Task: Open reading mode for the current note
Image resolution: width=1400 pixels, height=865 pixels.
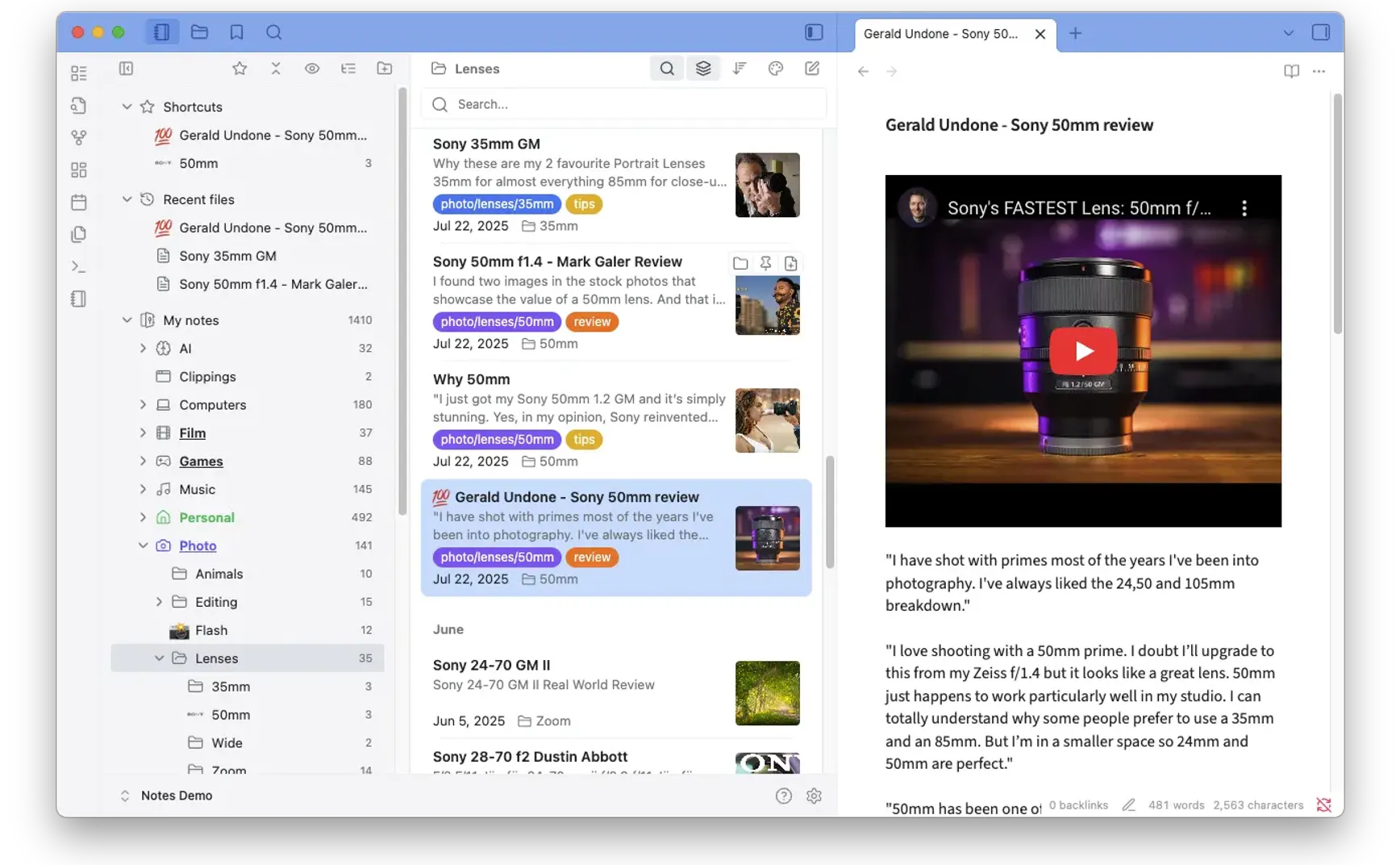Action: (1291, 71)
